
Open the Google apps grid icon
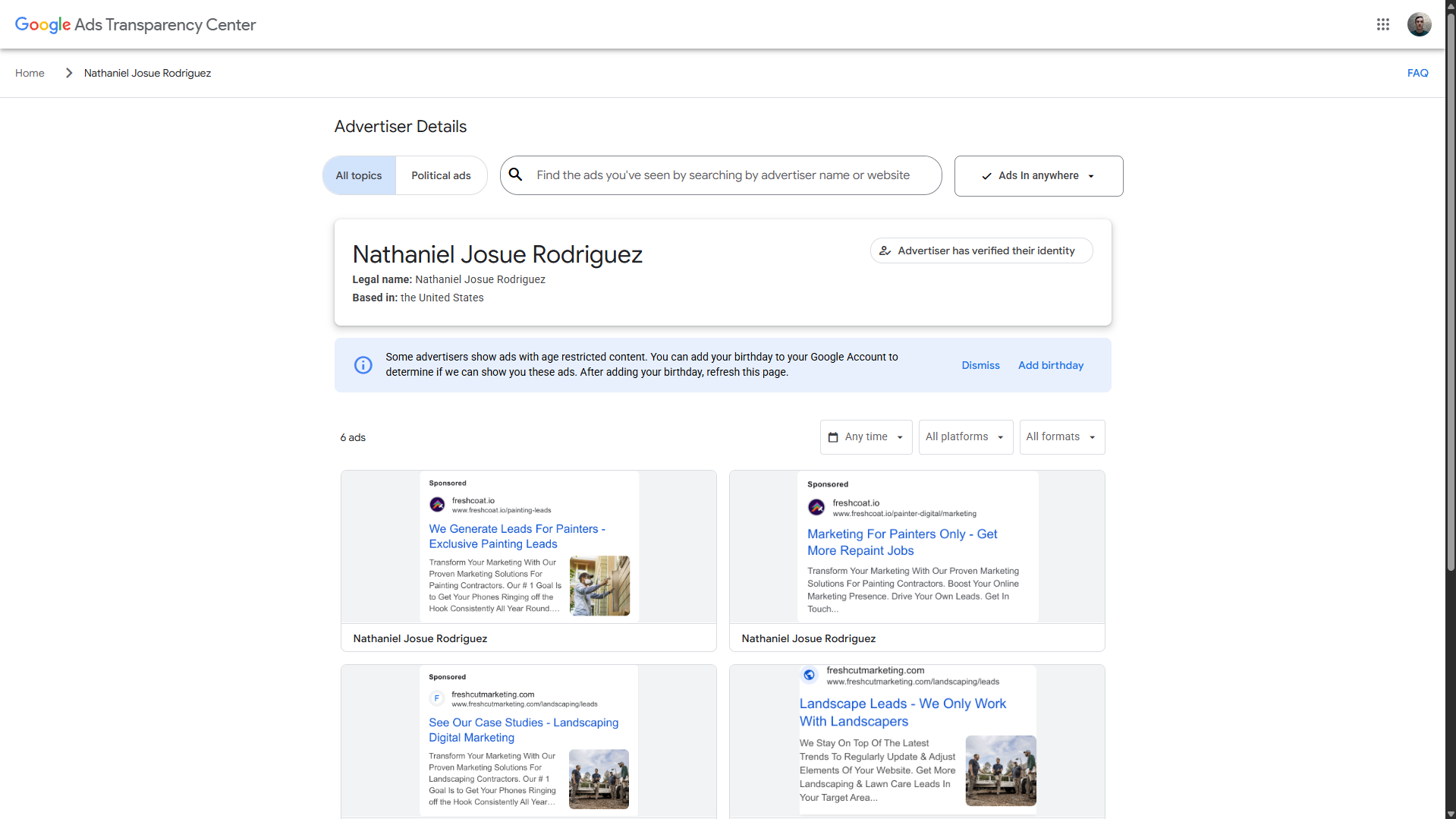pyautogui.click(x=1382, y=24)
